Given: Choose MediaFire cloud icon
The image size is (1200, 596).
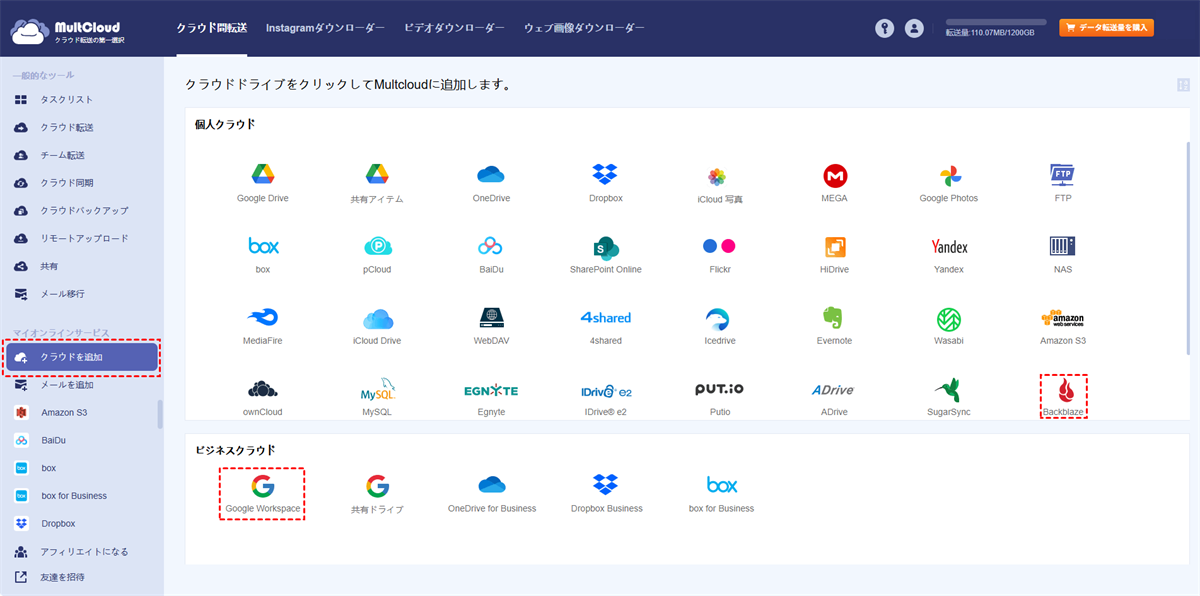Looking at the screenshot, I should pos(262,318).
